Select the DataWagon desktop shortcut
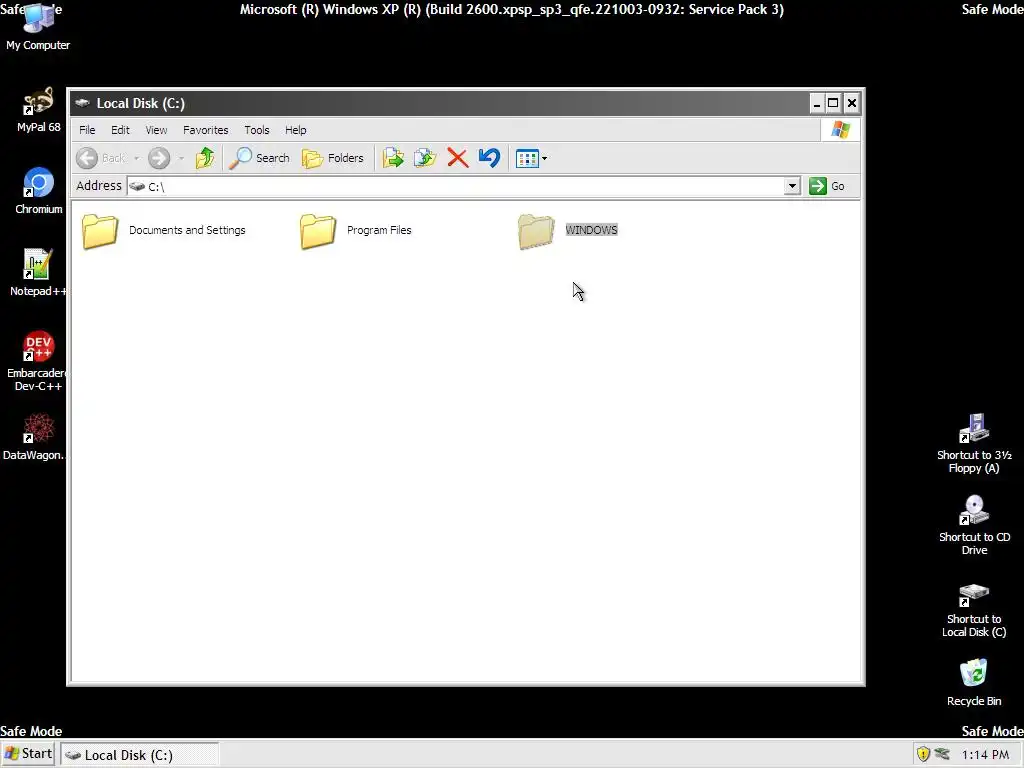 [x=35, y=437]
